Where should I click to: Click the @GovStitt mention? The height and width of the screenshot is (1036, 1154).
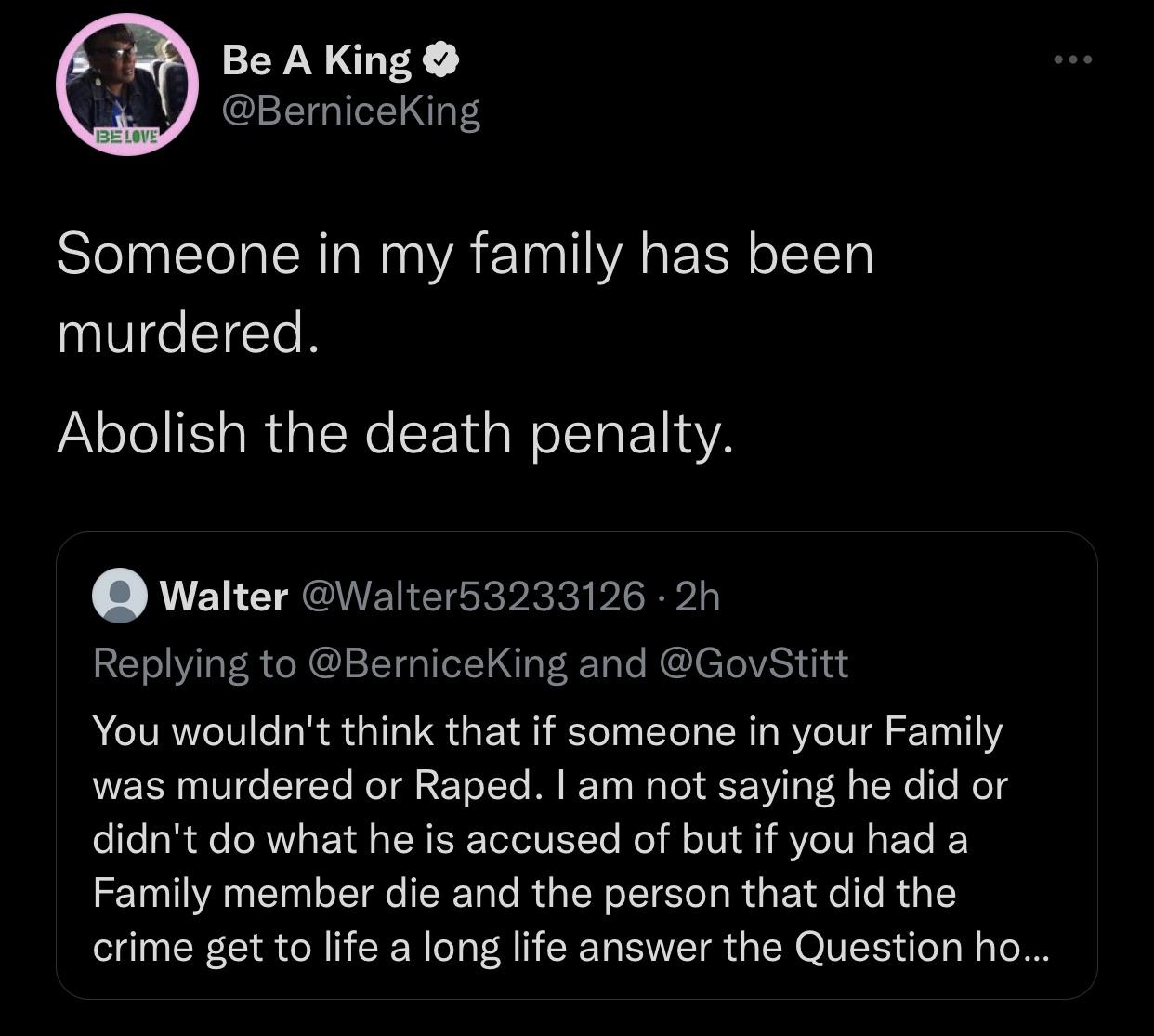click(753, 662)
